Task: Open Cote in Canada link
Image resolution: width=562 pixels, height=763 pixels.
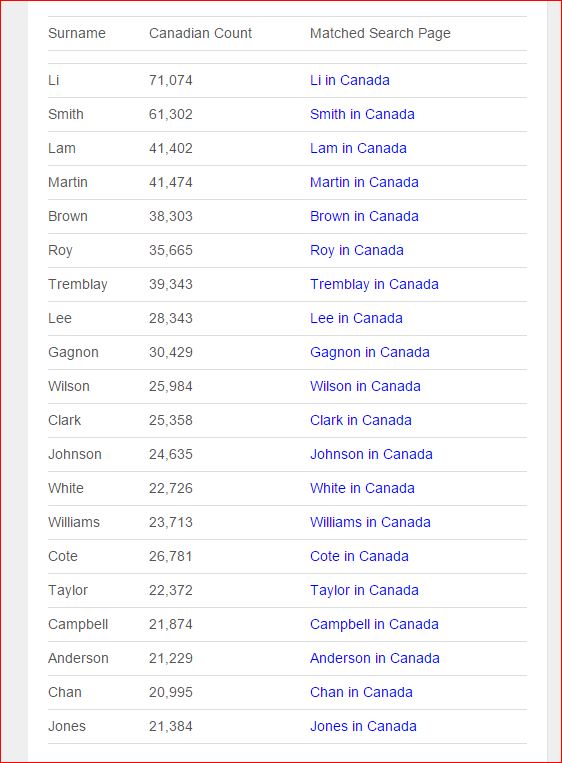Action: (x=359, y=557)
